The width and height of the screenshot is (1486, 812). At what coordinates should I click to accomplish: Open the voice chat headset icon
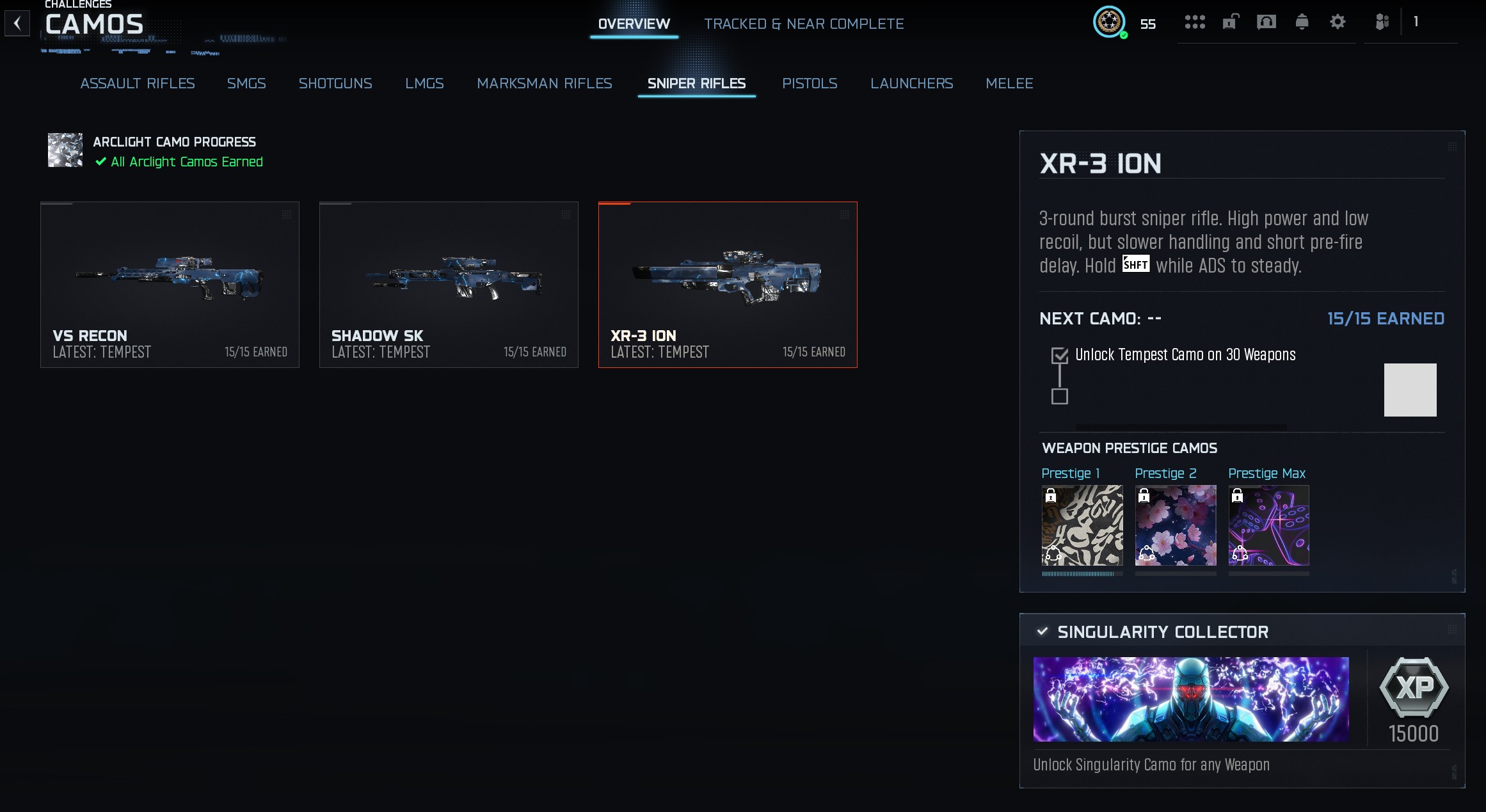pos(1266,22)
